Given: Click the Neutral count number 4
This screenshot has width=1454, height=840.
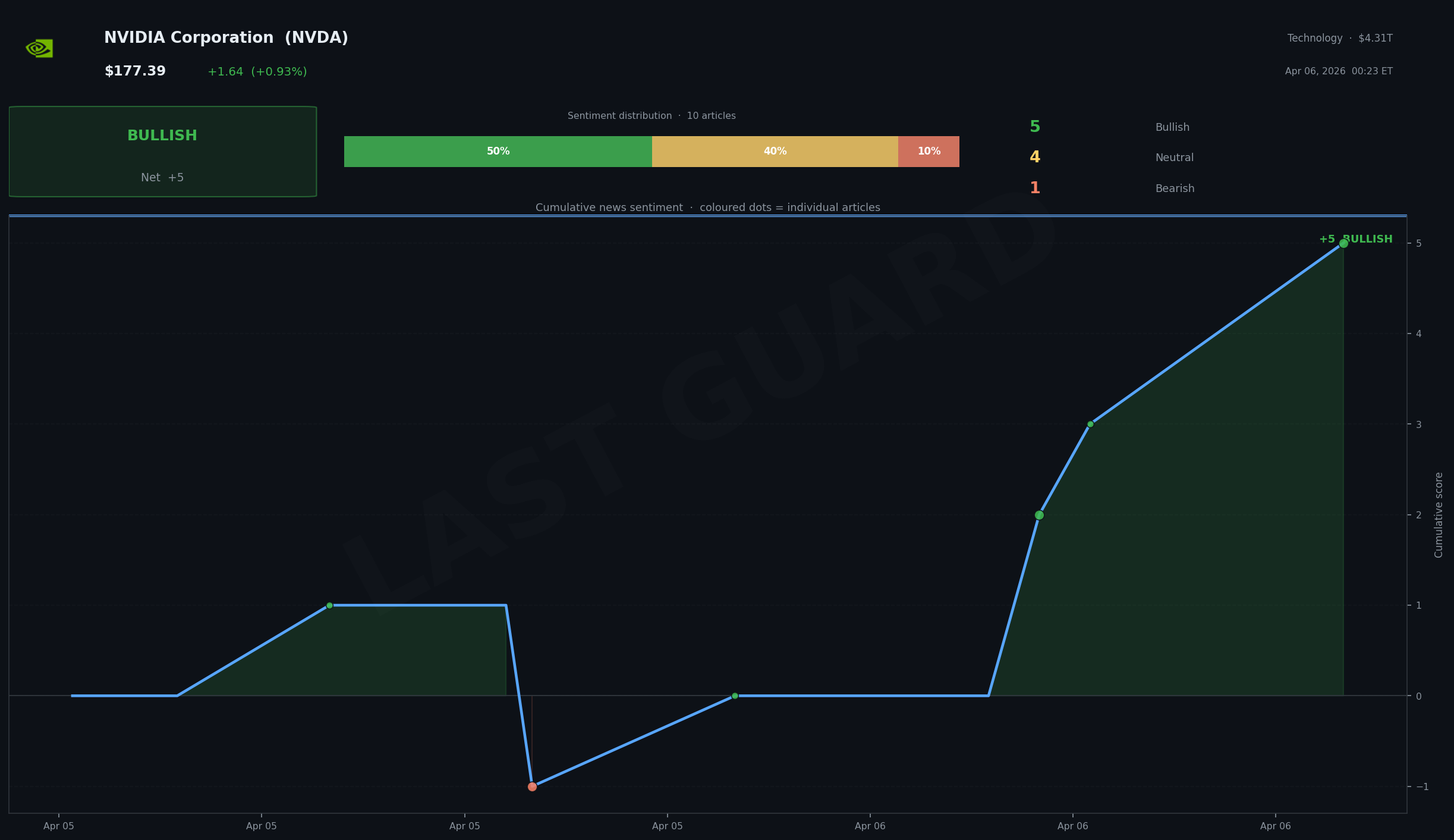Looking at the screenshot, I should pyautogui.click(x=1035, y=158).
